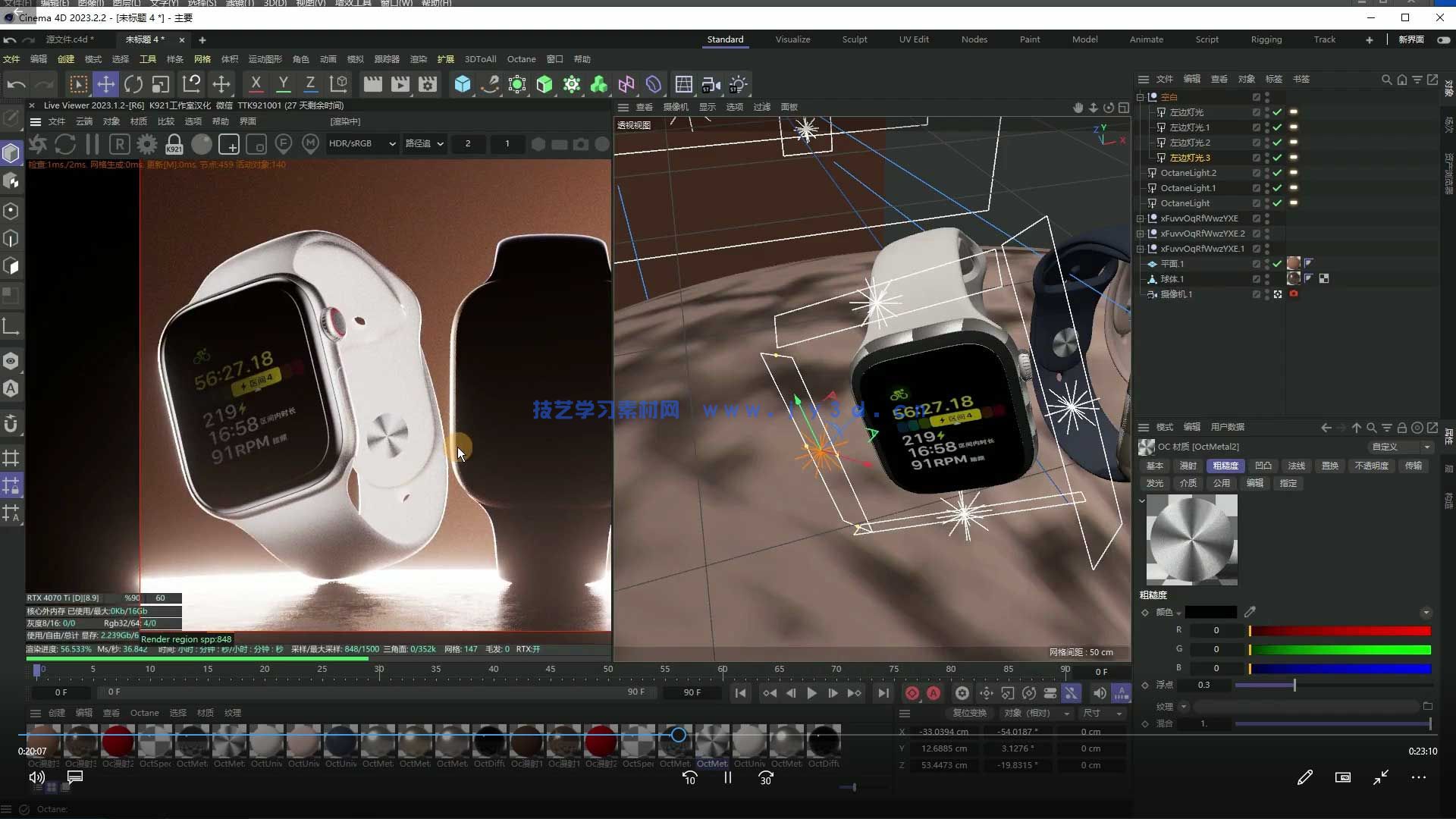
Task: Switch to the 凹凸 tab of OctMetal2 material
Action: click(x=1263, y=466)
